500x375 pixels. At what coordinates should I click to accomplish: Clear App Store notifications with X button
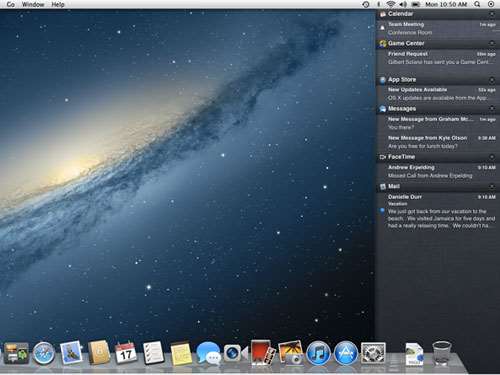[492, 80]
